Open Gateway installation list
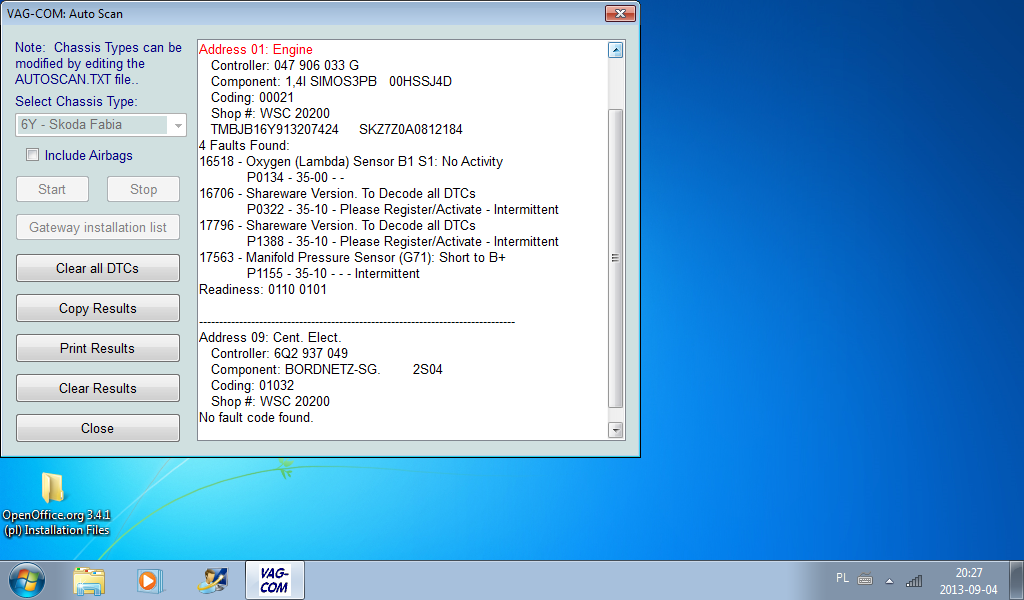Image resolution: width=1024 pixels, height=600 pixels. pyautogui.click(x=98, y=227)
